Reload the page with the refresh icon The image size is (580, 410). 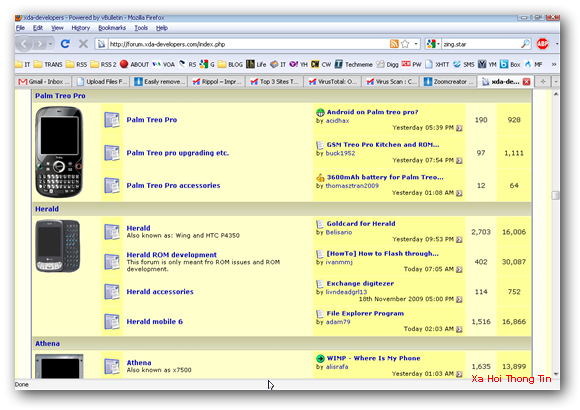point(65,44)
